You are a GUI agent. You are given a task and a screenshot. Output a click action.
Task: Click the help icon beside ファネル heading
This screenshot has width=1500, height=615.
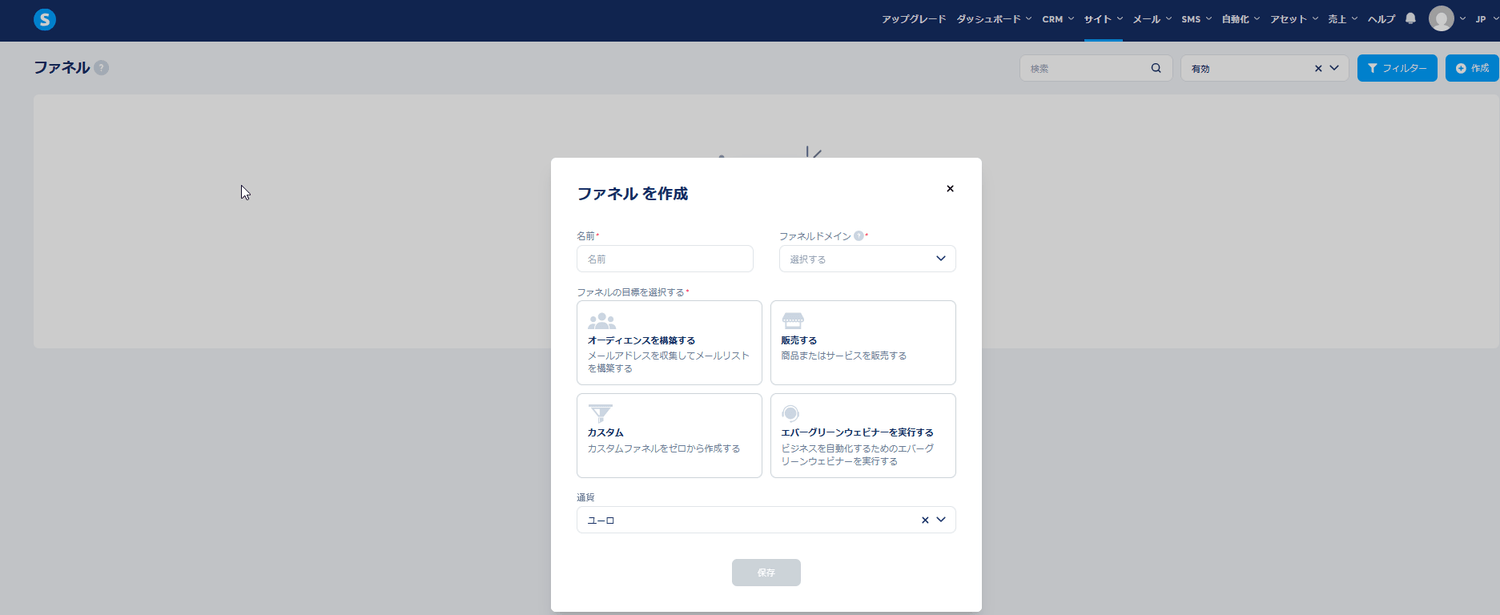101,67
